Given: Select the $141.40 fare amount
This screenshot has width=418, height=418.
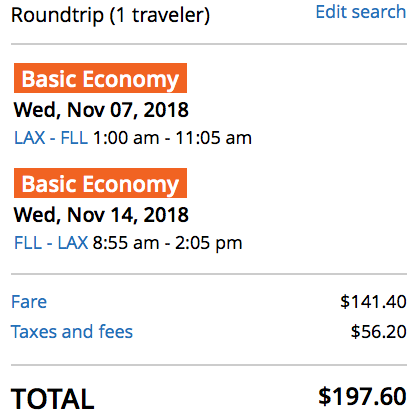Looking at the screenshot, I should (373, 302).
